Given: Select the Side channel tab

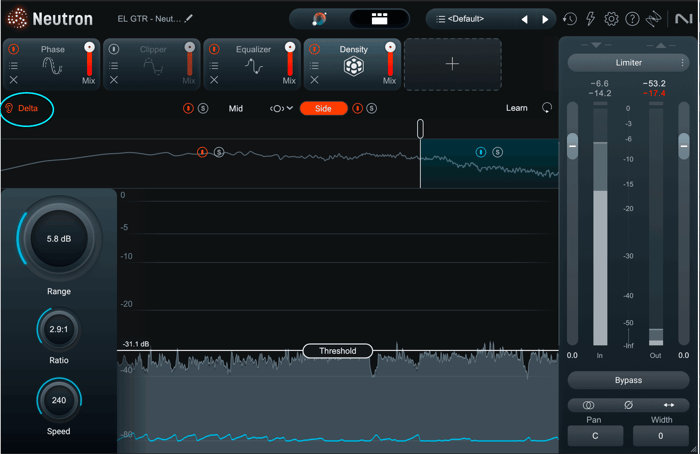Looking at the screenshot, I should click(324, 108).
